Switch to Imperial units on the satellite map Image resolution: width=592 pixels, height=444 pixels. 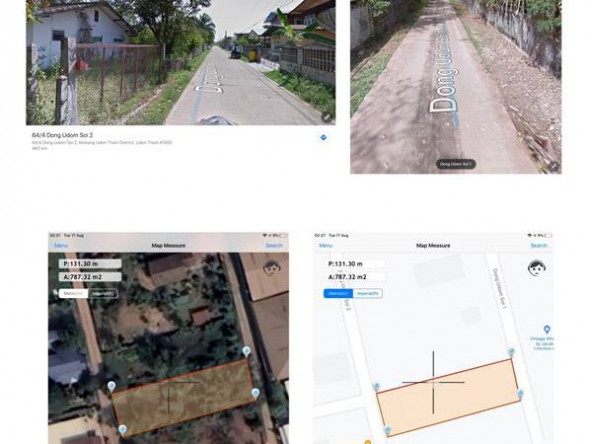coord(103,293)
